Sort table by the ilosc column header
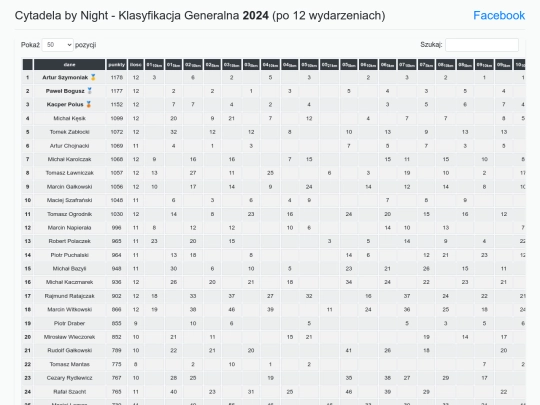Image resolution: width=540 pixels, height=405 pixels. coord(136,65)
